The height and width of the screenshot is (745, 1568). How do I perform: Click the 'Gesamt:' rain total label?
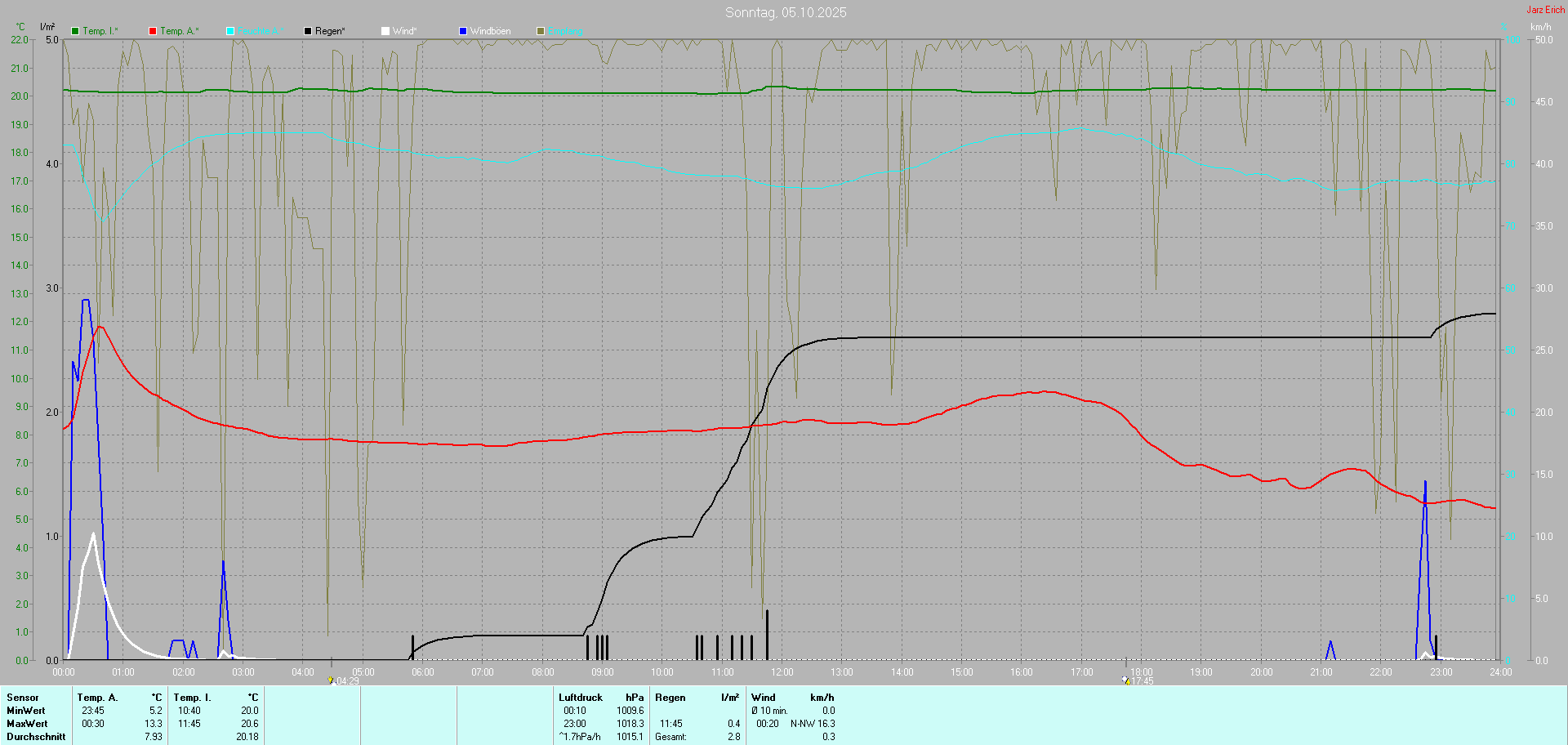[x=670, y=737]
